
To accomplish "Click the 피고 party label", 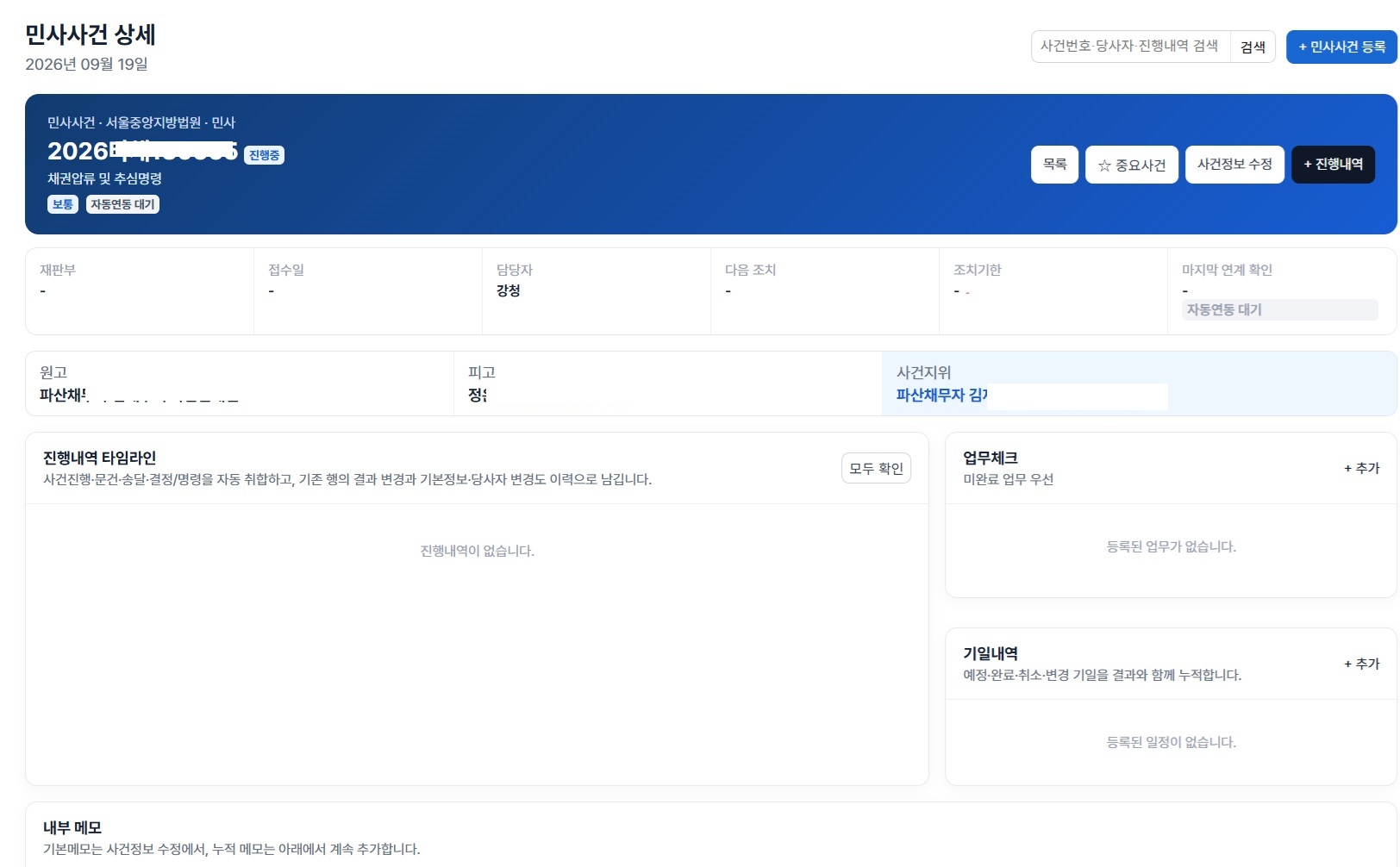I will pos(482,372).
